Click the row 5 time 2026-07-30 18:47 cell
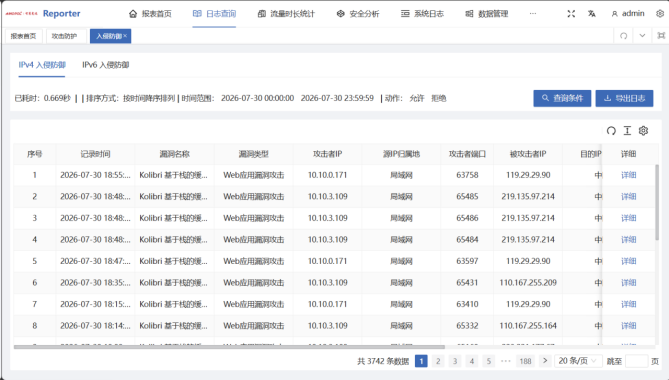Image resolution: width=669 pixels, height=380 pixels. 95,261
